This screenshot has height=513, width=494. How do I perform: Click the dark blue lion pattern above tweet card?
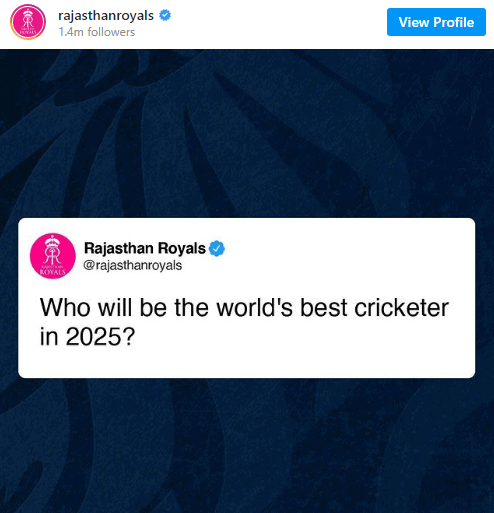(x=247, y=133)
